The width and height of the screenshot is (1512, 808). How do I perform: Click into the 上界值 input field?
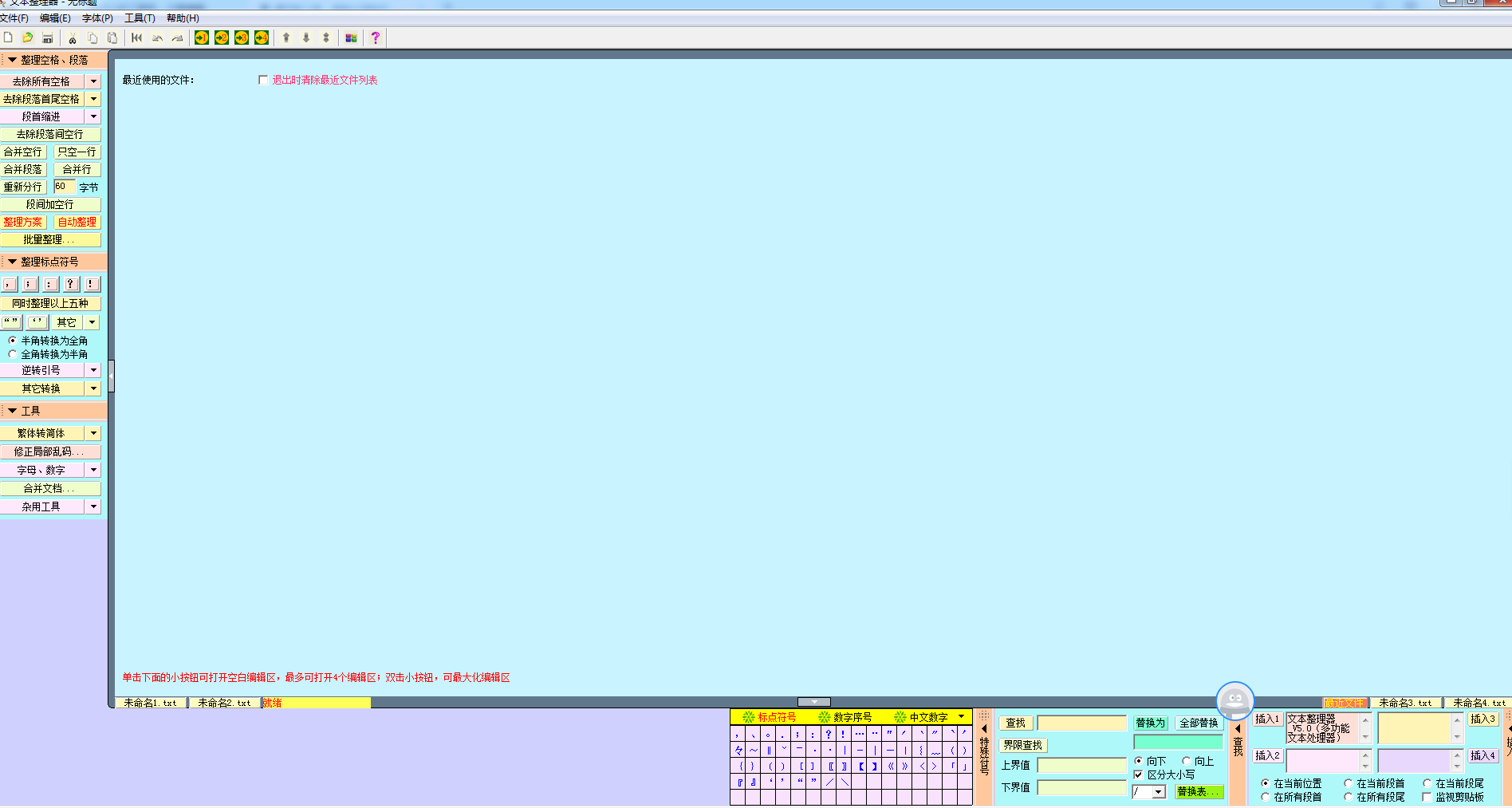pyautogui.click(x=1081, y=765)
